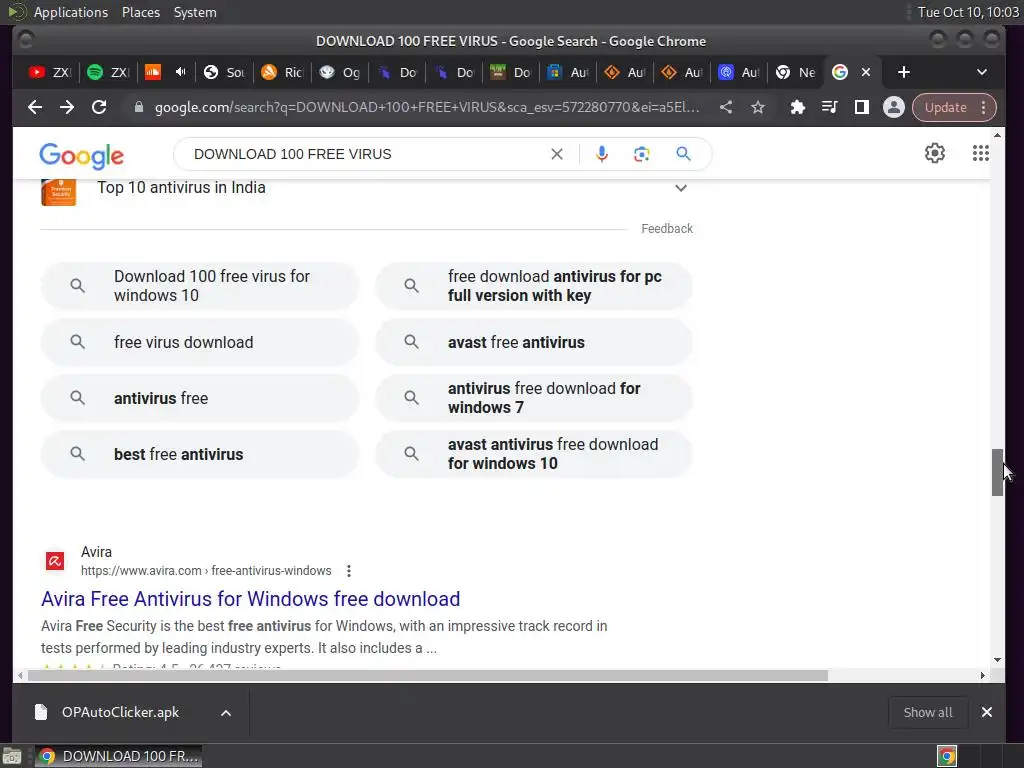The width and height of the screenshot is (1024, 768).
Task: Click the scroll down arrow of page
Action: (x=997, y=660)
